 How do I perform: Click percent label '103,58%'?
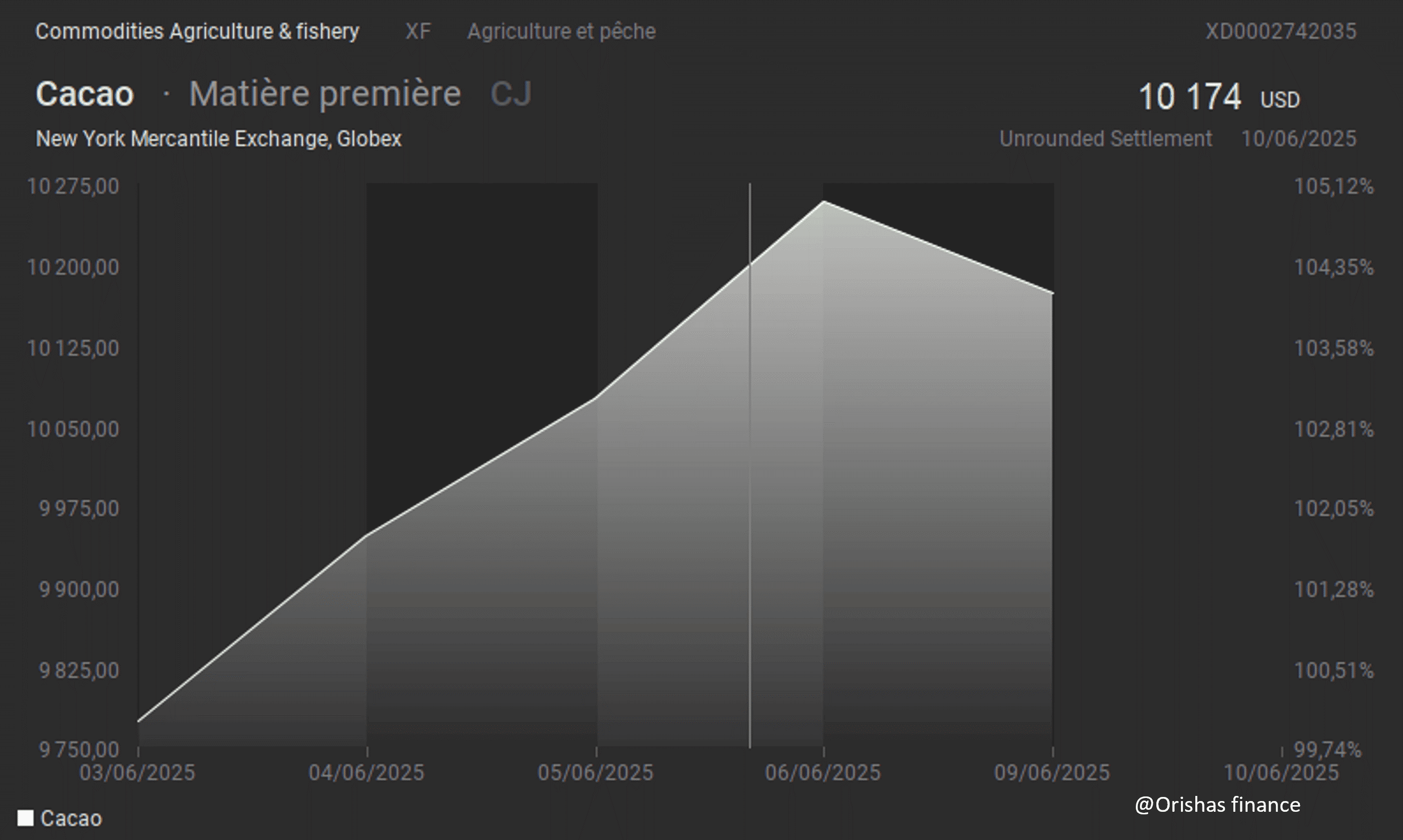[x=1334, y=348]
